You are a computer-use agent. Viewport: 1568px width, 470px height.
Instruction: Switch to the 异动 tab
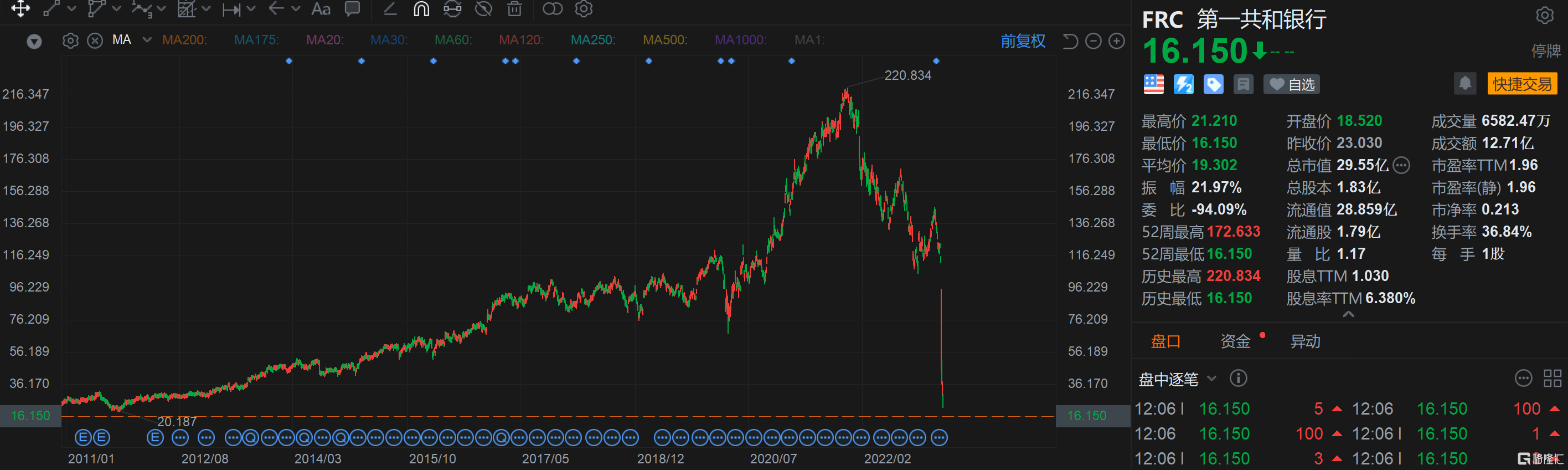(x=1305, y=341)
